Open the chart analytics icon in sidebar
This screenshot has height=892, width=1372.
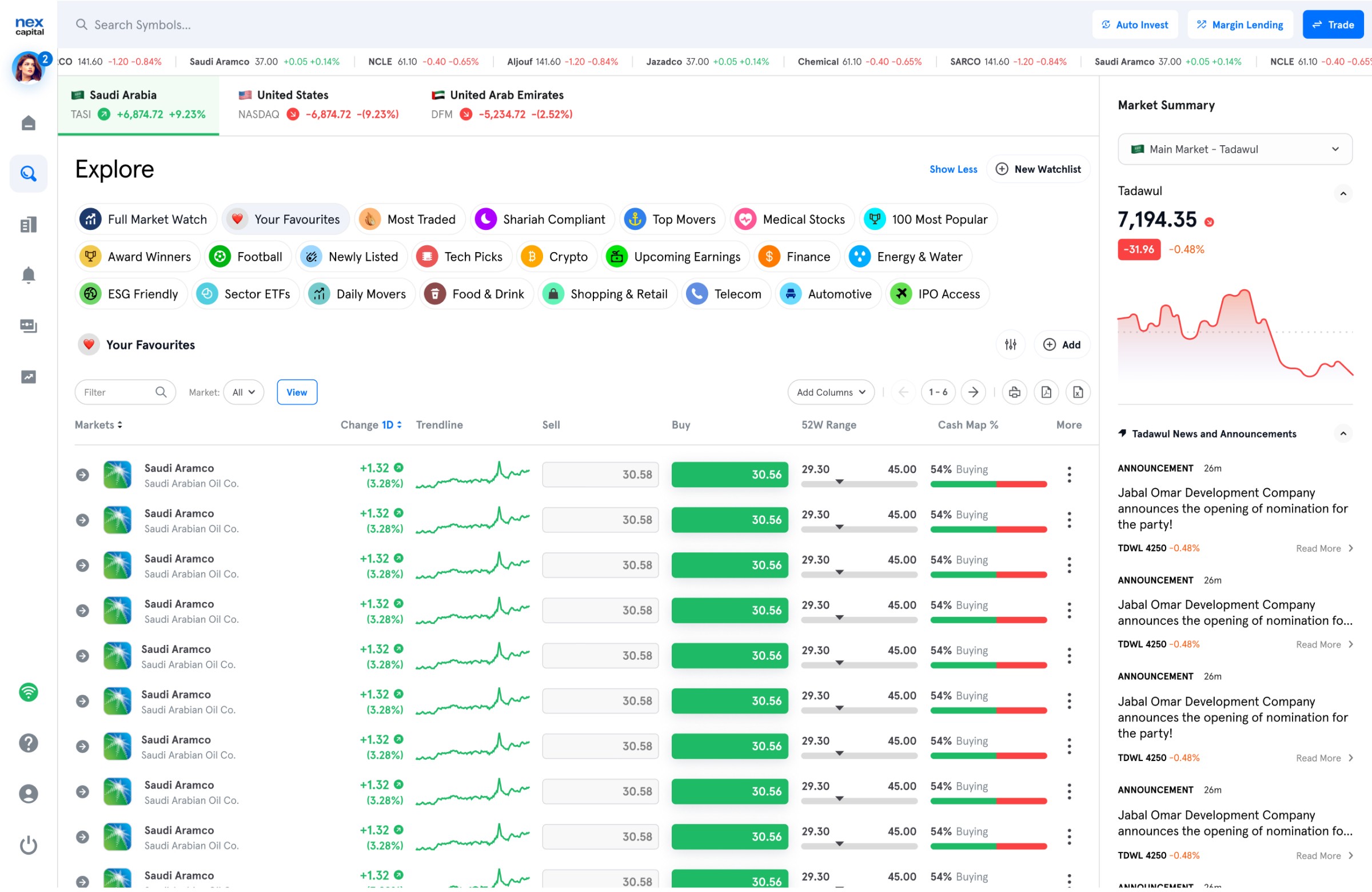click(x=28, y=377)
